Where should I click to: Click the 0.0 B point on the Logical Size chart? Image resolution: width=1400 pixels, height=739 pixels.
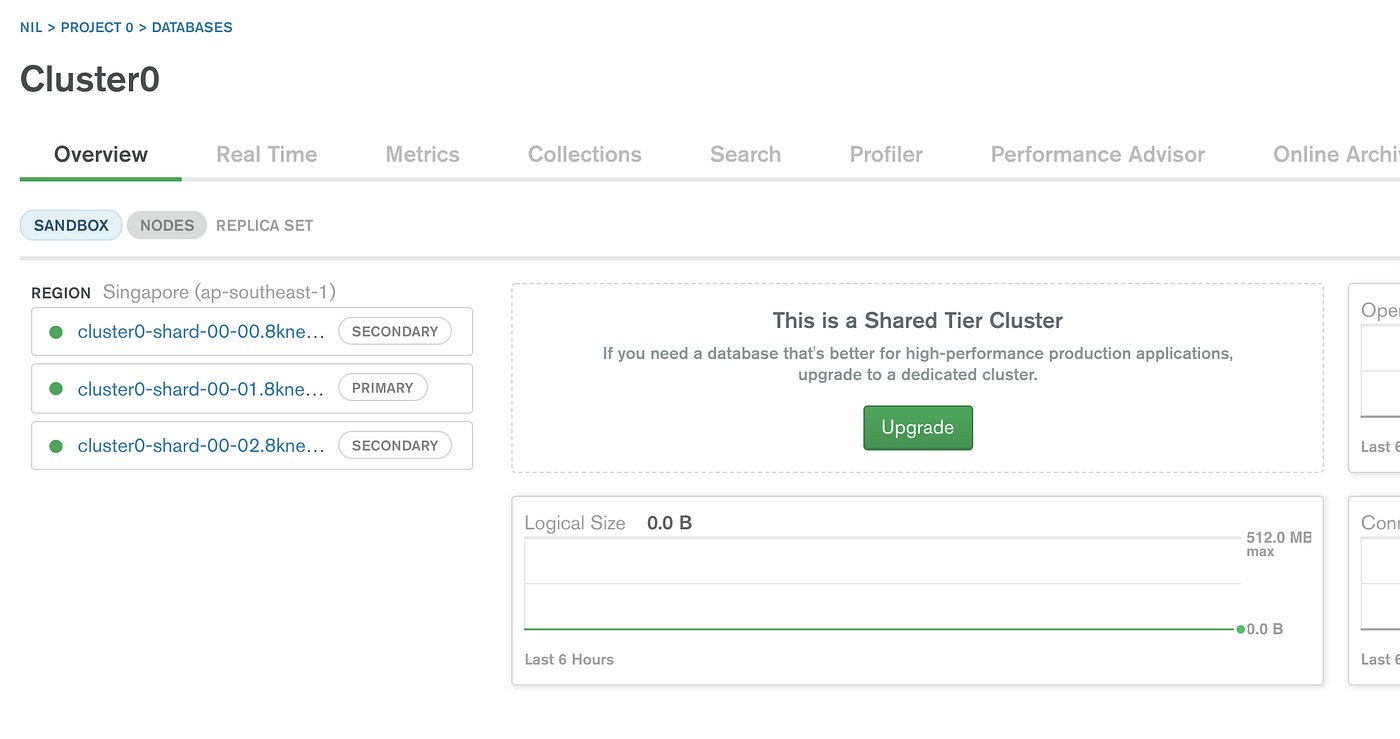[1239, 629]
